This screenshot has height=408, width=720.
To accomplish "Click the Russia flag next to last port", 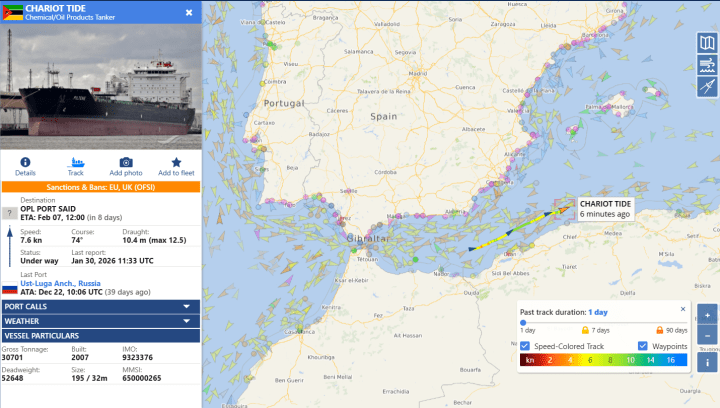I will coord(10,288).
